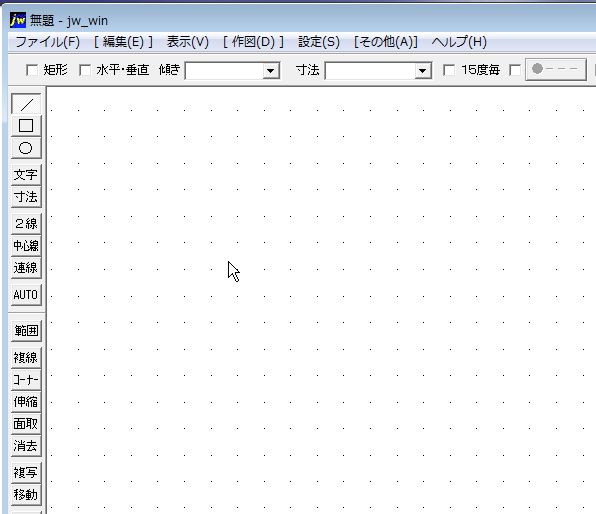The height and width of the screenshot is (514, 596).
Task: Select the circle drawing tool
Action: (x=26, y=148)
